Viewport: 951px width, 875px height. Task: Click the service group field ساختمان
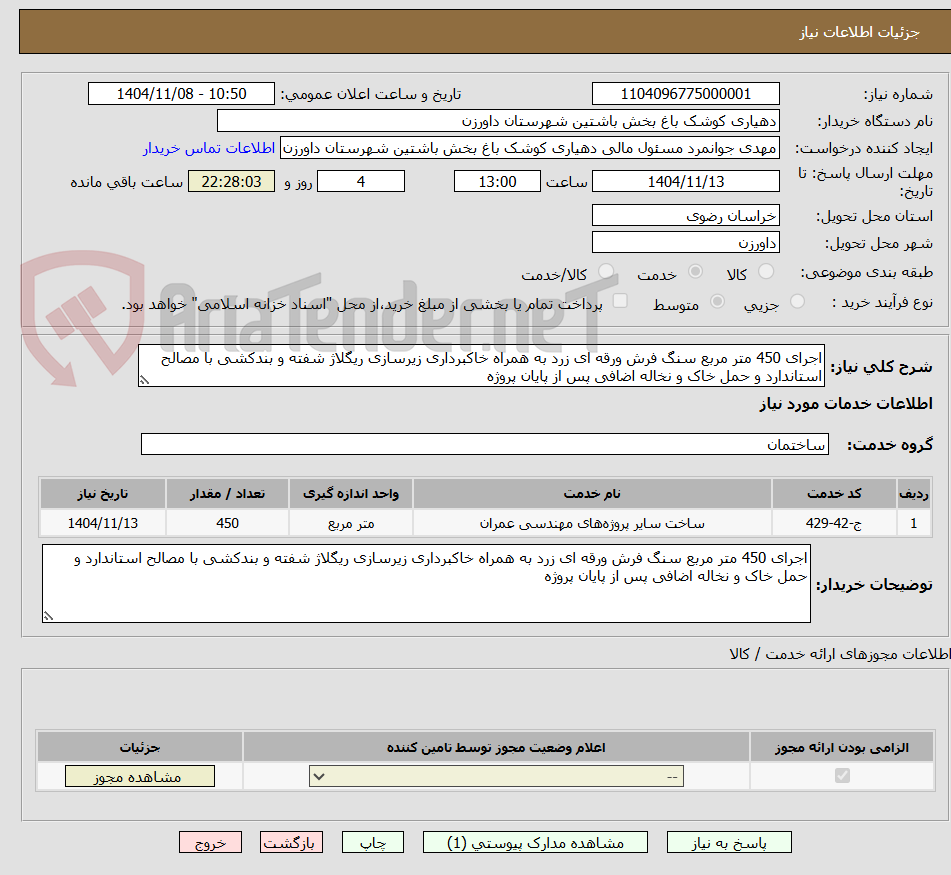(x=485, y=444)
